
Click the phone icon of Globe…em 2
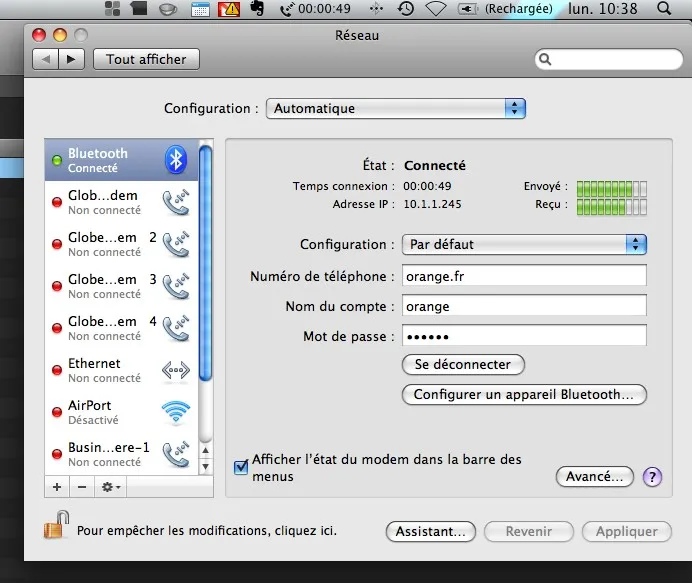tap(176, 244)
